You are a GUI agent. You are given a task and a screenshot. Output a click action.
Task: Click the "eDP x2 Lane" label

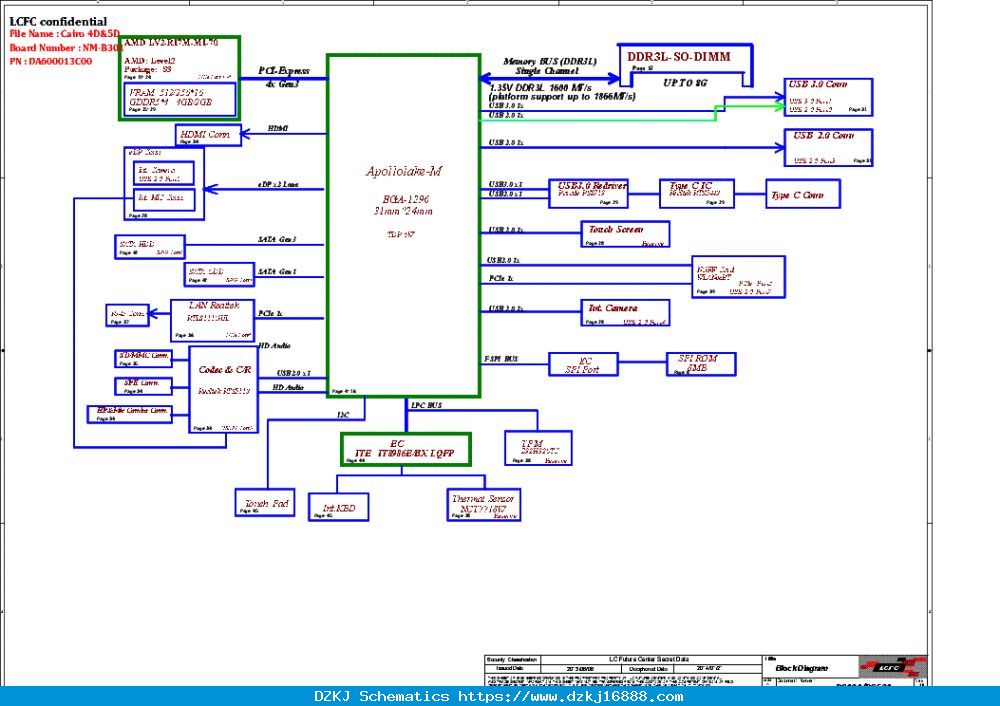[278, 184]
